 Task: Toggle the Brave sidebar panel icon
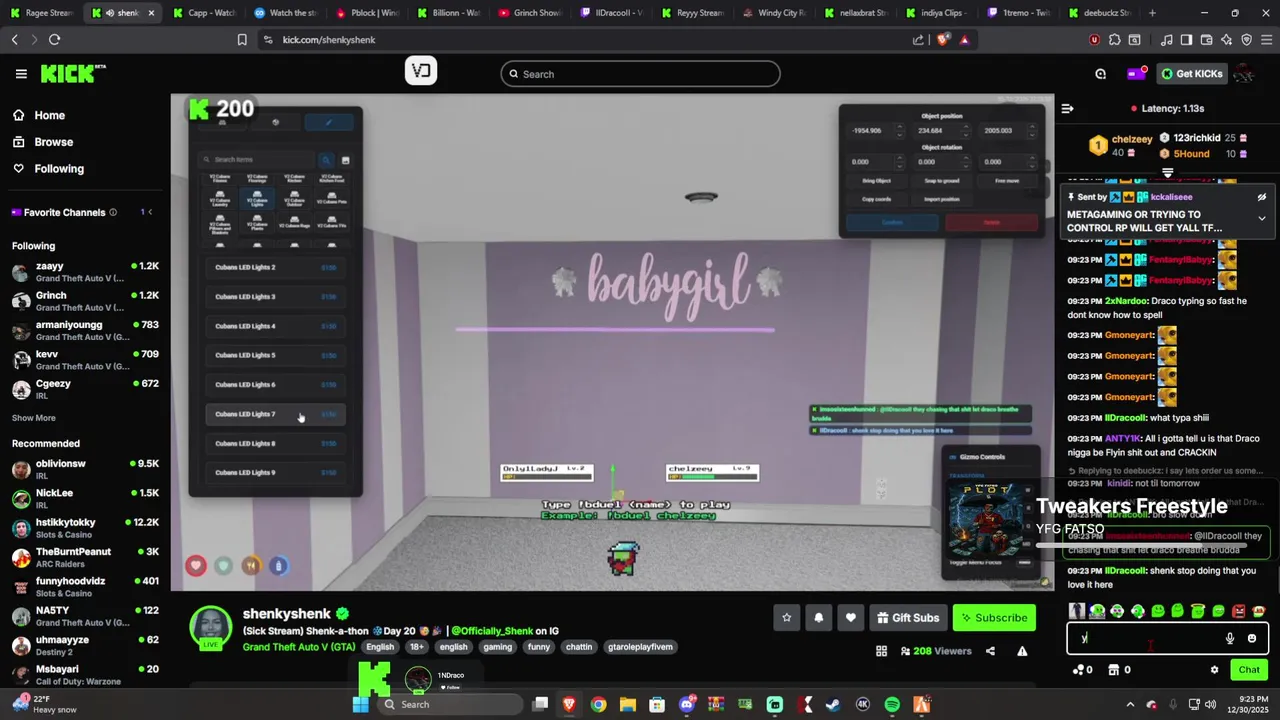[1186, 39]
